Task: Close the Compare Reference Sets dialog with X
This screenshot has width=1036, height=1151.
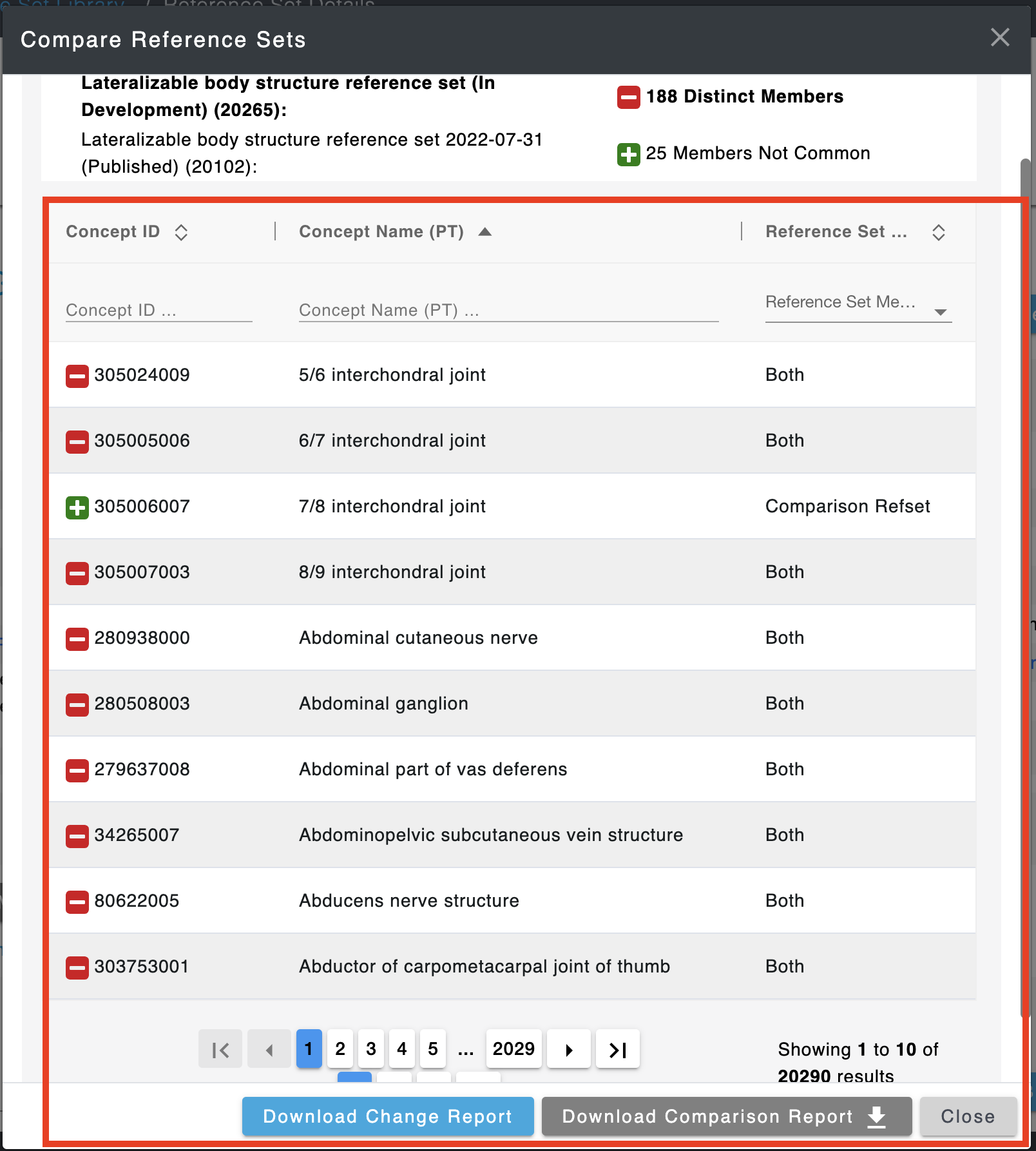Action: [1000, 37]
